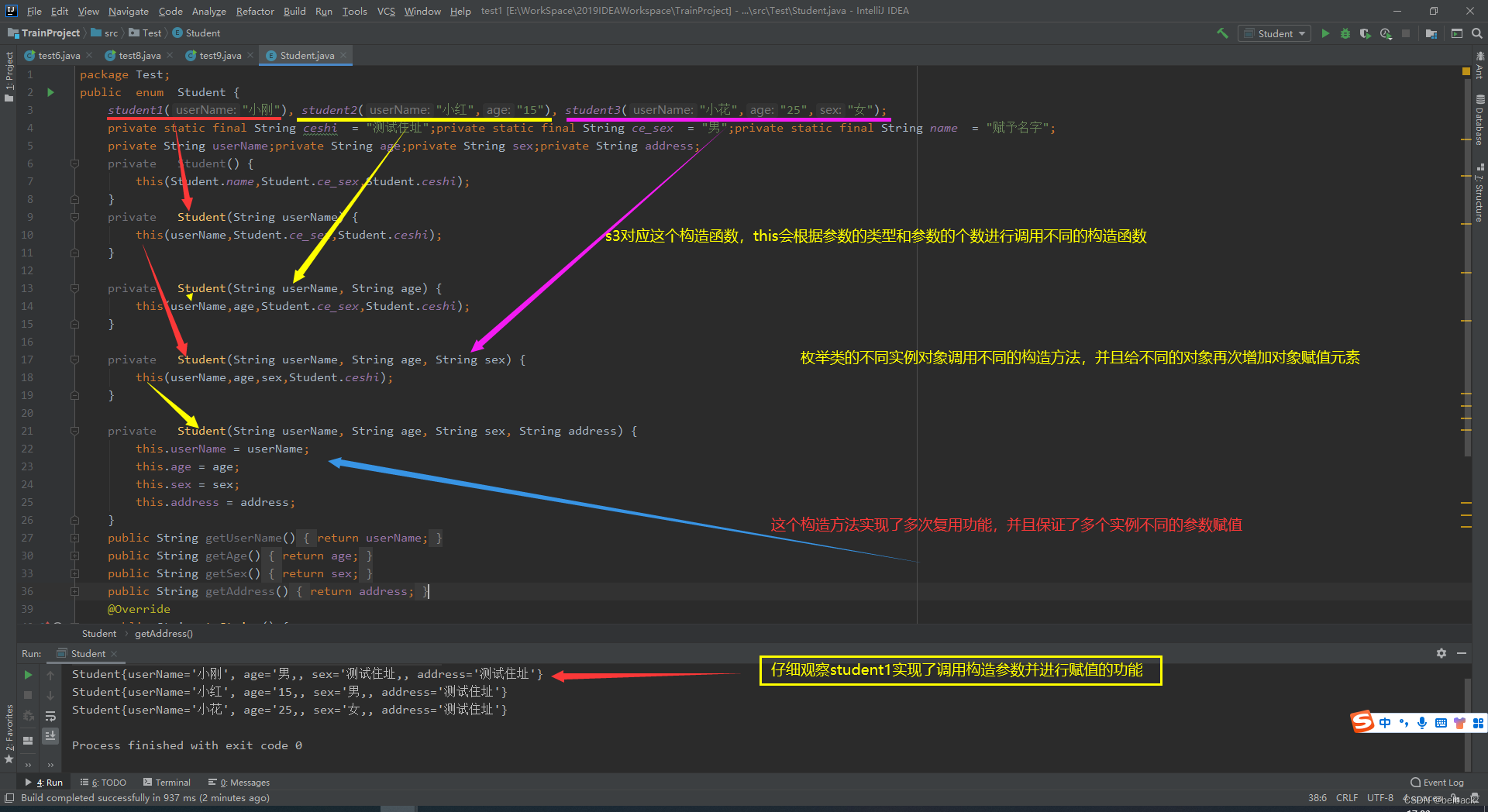Click the grayed Stop icon in the toolbar
Image resolution: width=1488 pixels, height=812 pixels.
pyautogui.click(x=1406, y=33)
